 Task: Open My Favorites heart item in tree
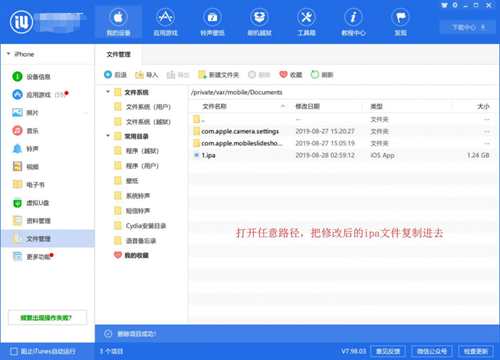click(131, 255)
